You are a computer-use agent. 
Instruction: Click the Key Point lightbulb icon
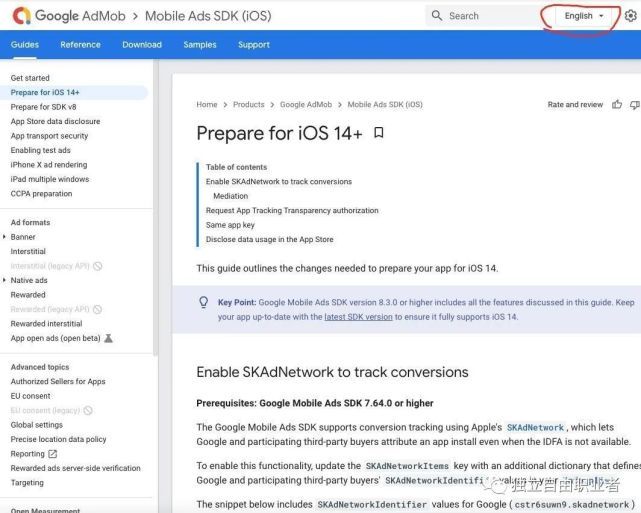coord(204,302)
